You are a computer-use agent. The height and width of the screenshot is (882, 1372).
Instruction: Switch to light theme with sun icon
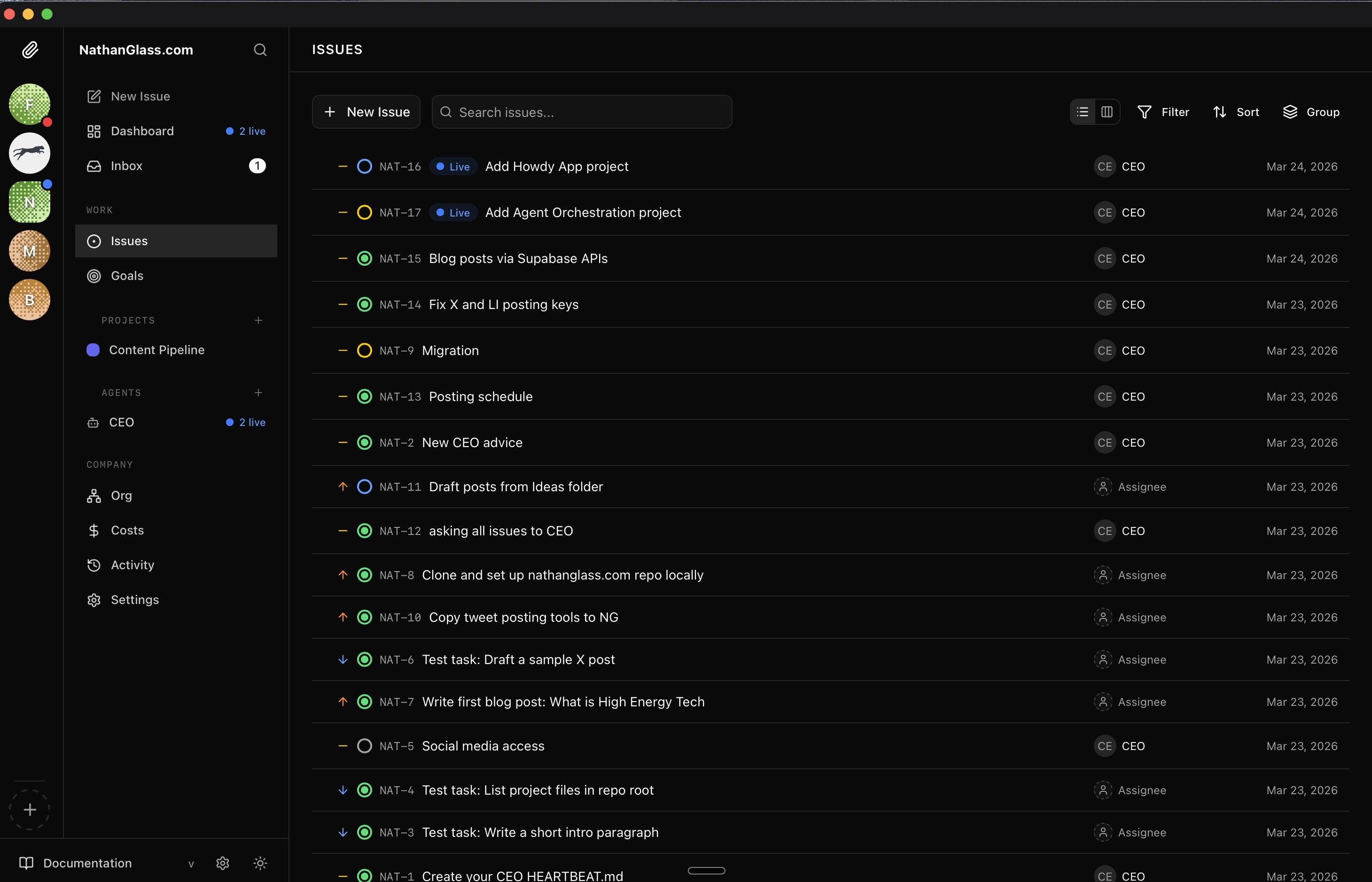(x=261, y=863)
